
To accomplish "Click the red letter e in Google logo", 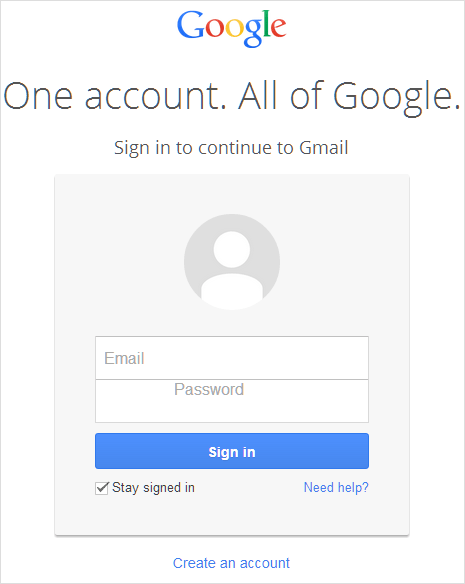I will click(x=278, y=27).
